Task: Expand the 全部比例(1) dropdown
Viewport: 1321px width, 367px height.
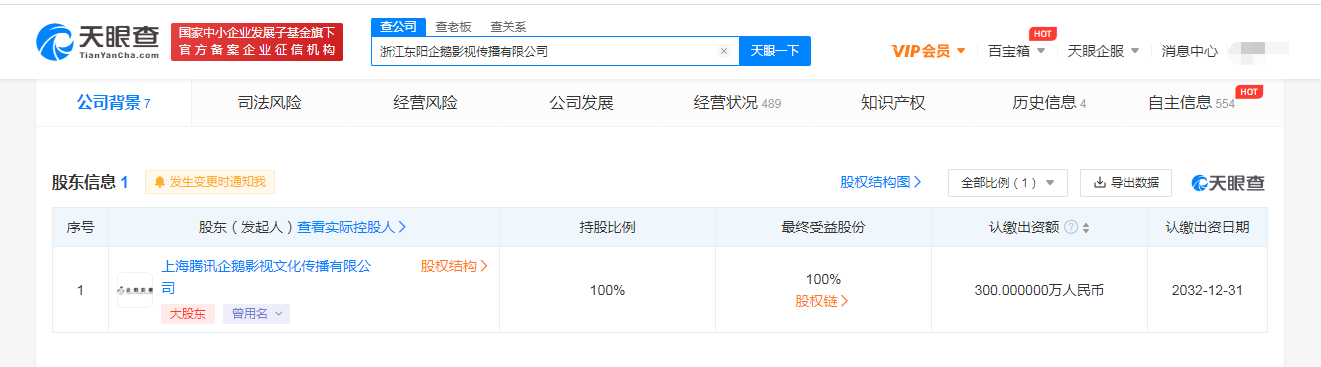Action: 1007,183
